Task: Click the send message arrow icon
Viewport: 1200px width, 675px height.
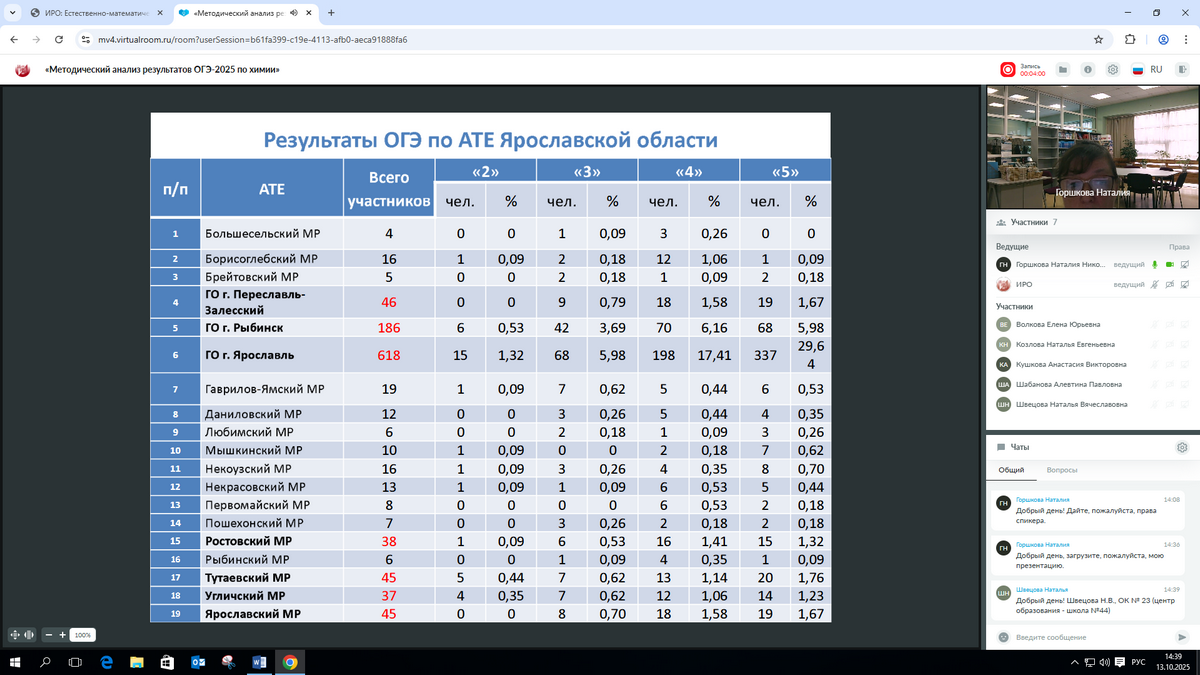Action: (x=1183, y=637)
